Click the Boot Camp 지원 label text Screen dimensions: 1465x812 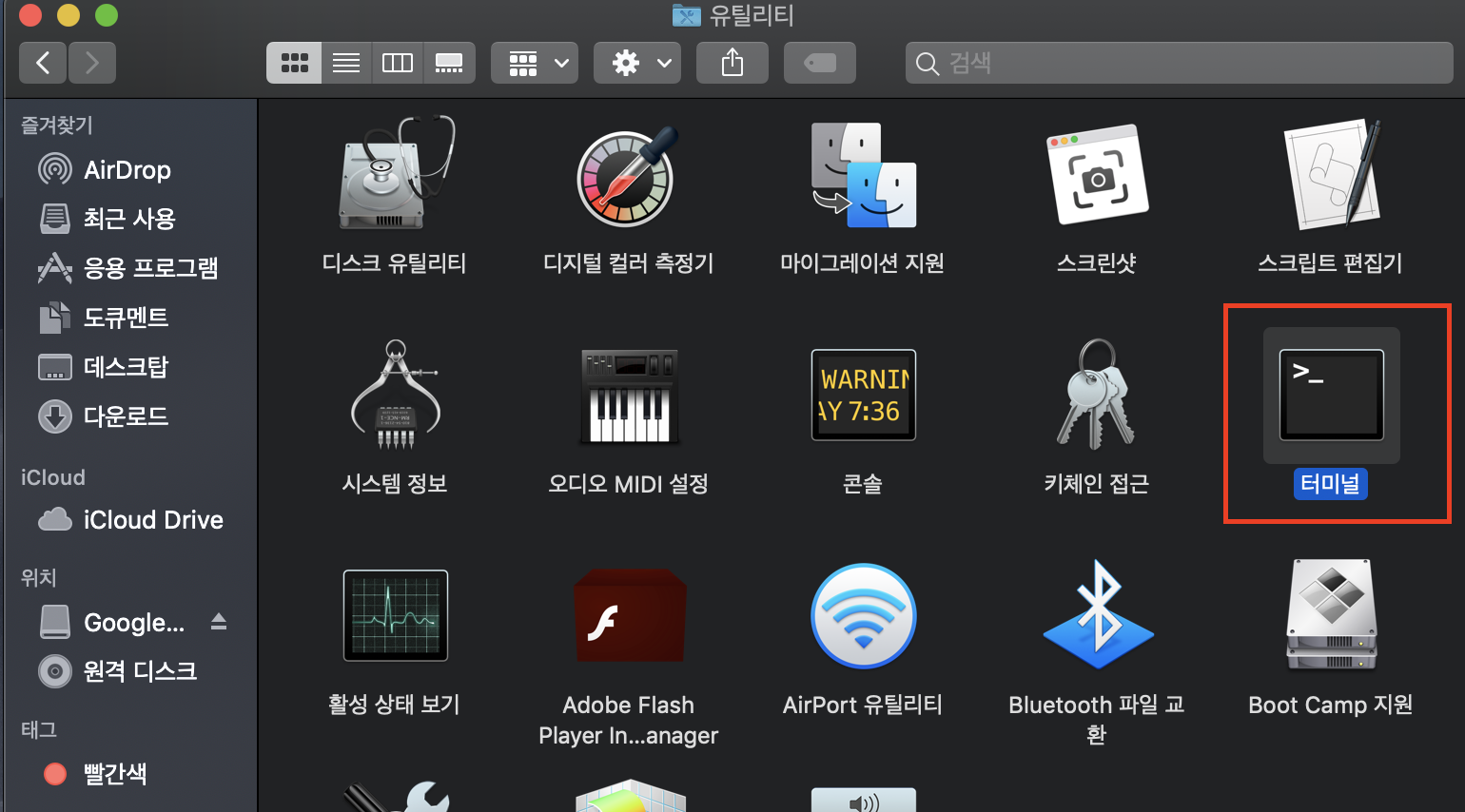[1331, 705]
